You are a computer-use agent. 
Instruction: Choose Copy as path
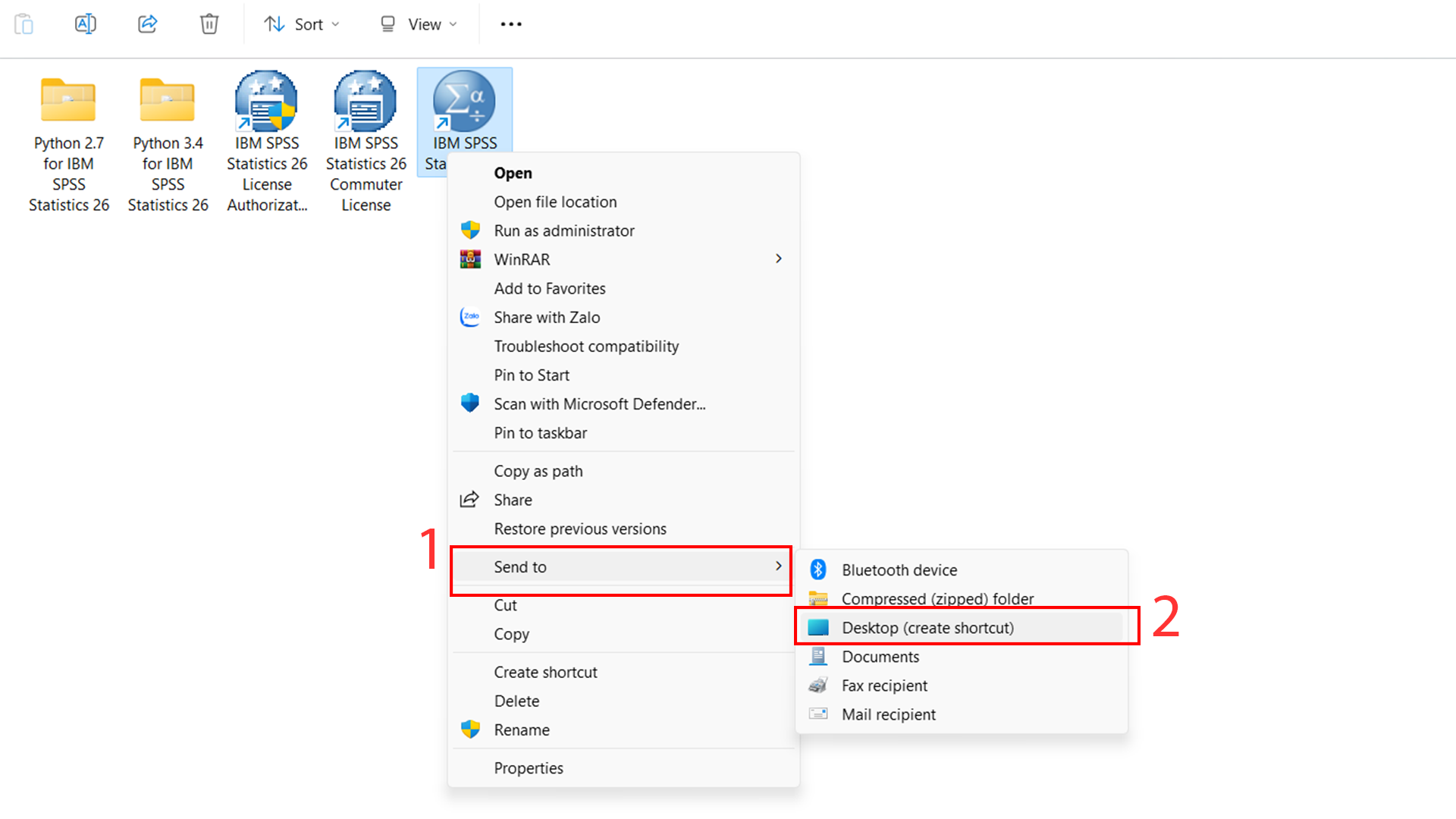coord(623,471)
